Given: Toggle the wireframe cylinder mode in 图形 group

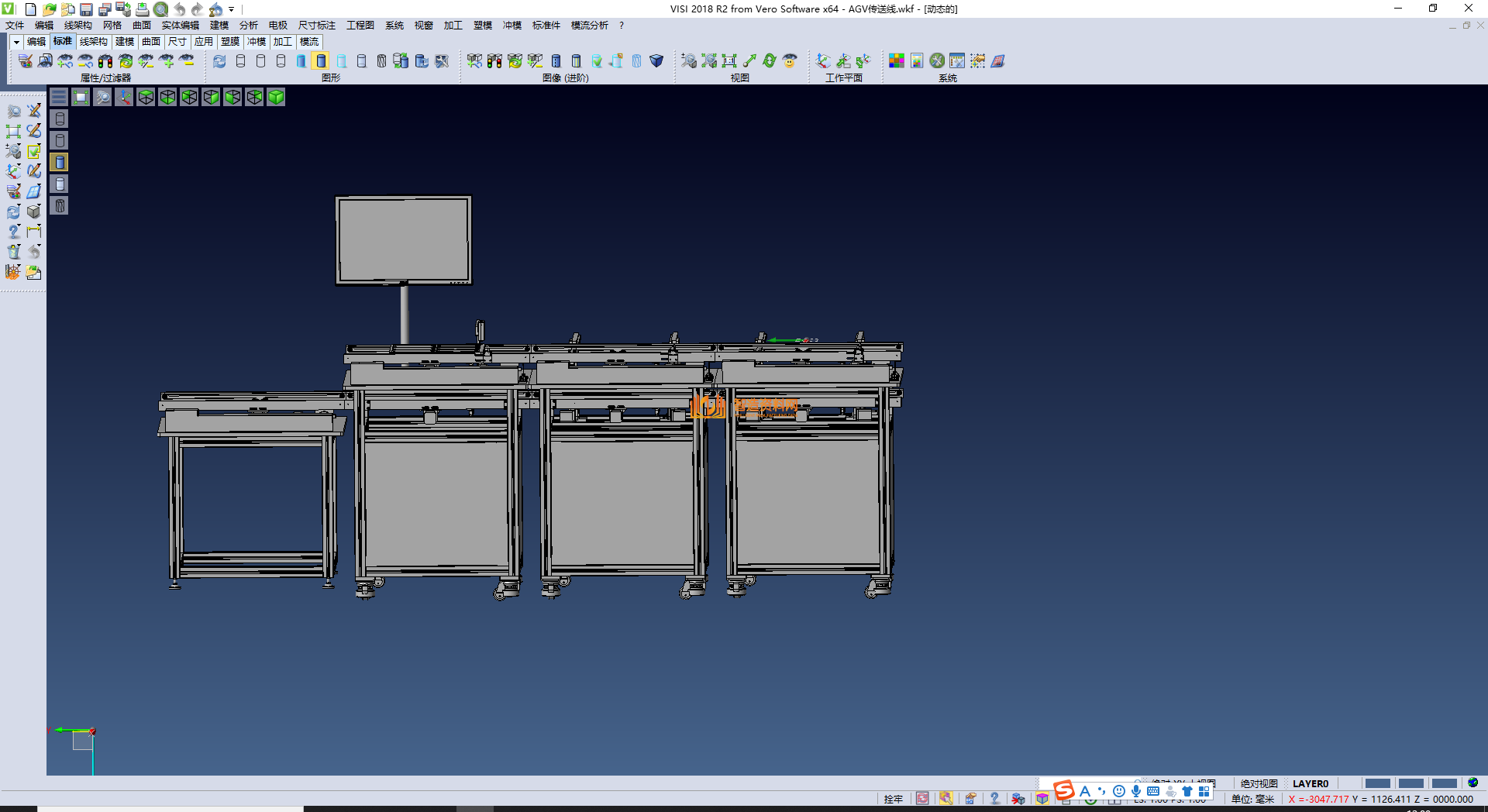Looking at the screenshot, I should click(x=240, y=60).
